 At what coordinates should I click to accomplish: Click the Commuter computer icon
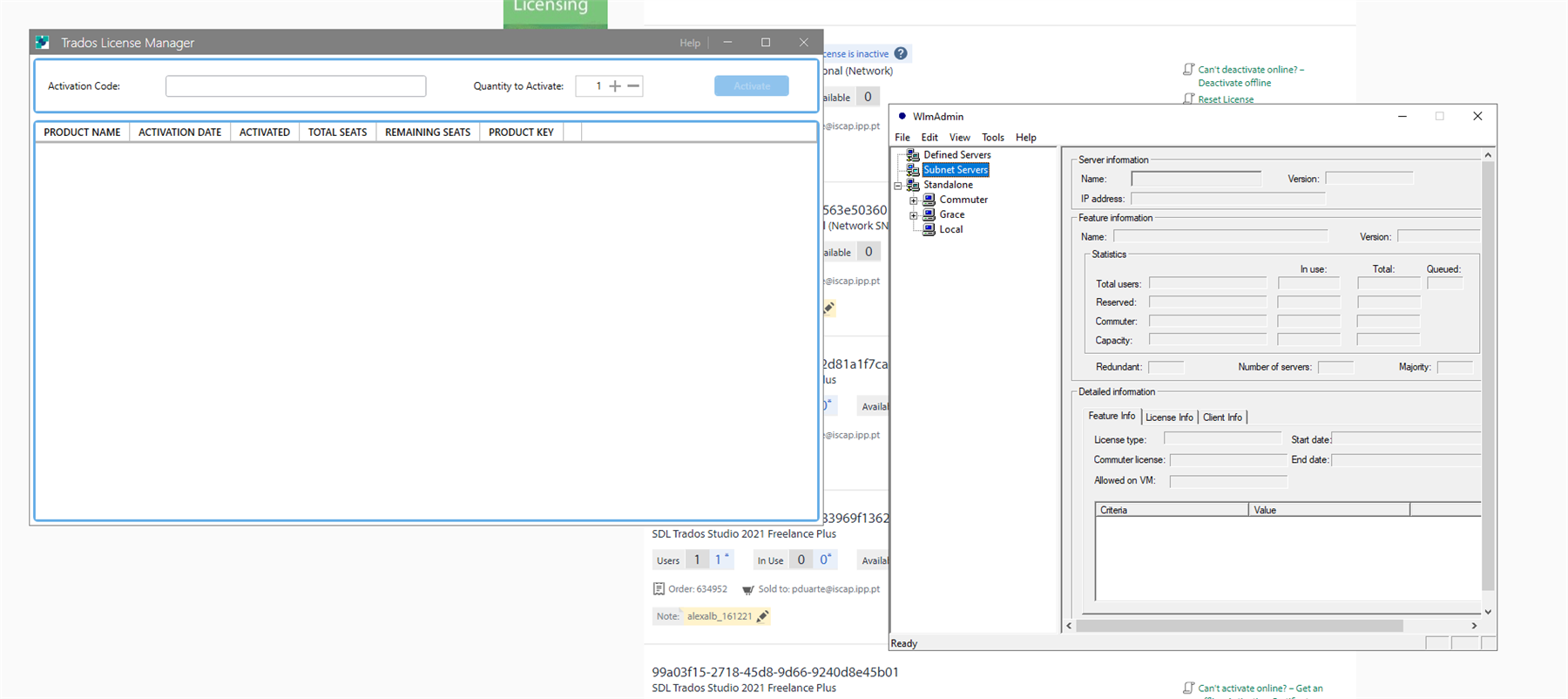click(x=929, y=200)
